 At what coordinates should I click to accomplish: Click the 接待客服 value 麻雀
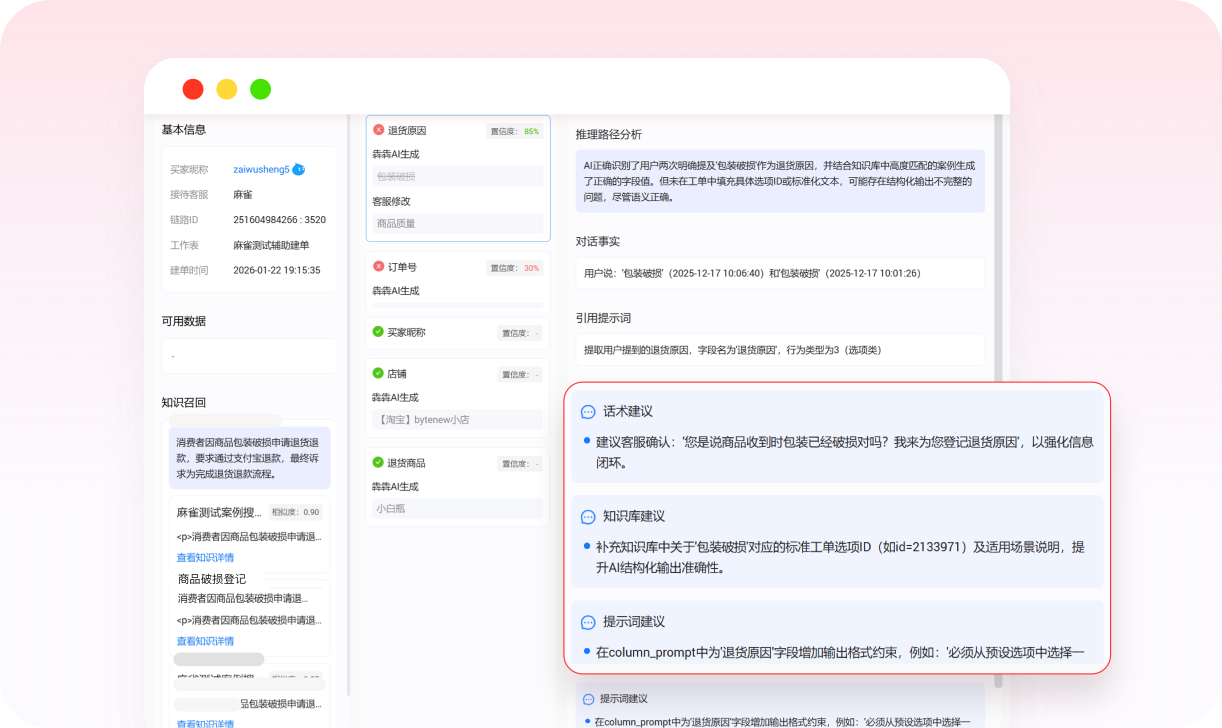(x=243, y=195)
